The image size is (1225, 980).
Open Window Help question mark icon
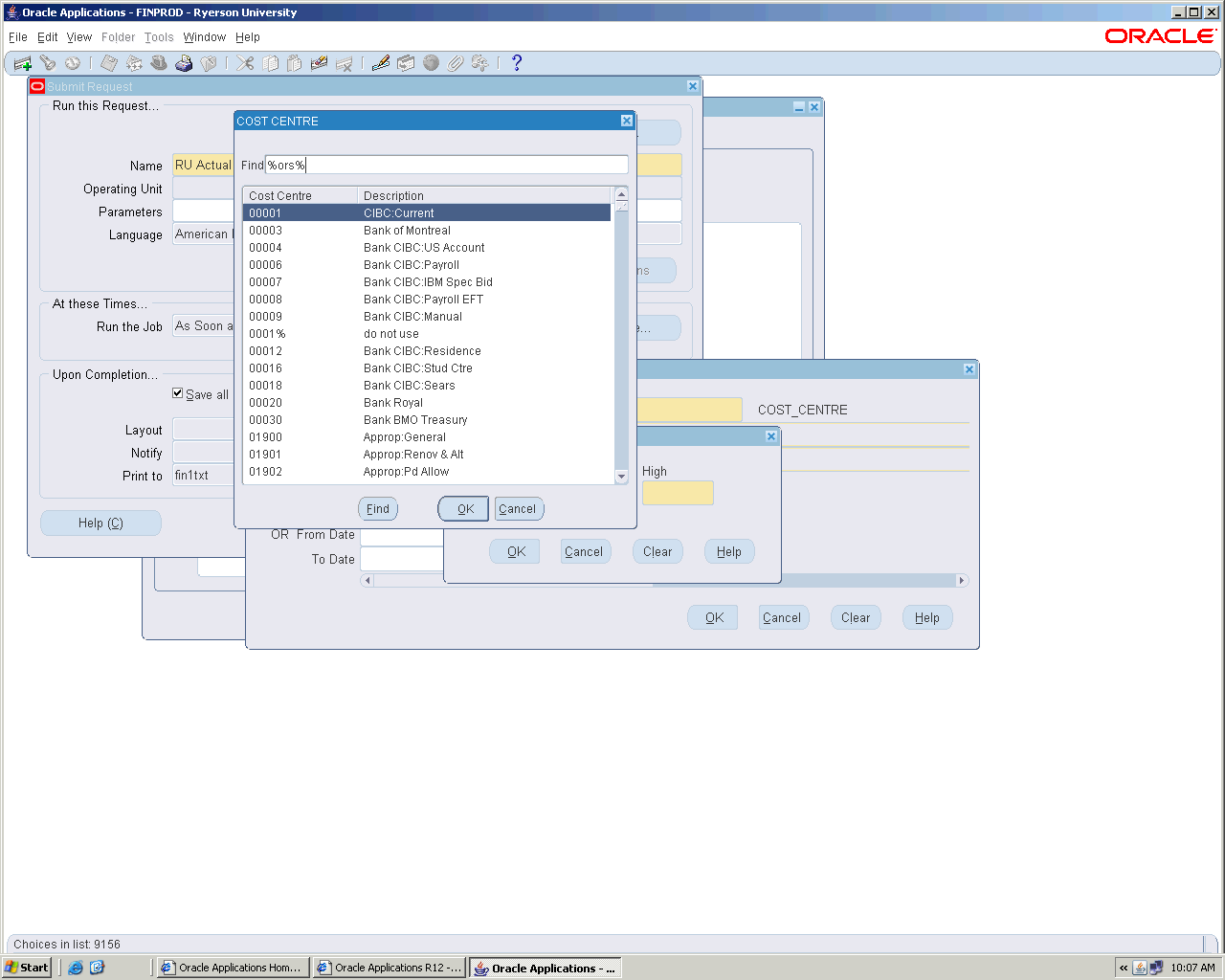(517, 63)
